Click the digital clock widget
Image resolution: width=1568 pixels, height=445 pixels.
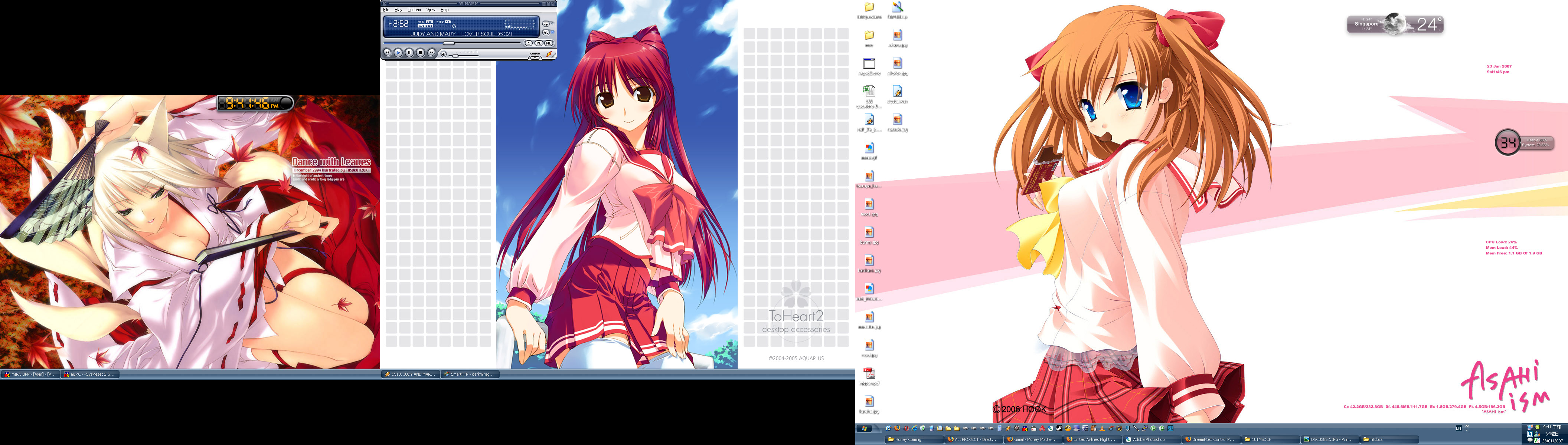[x=256, y=103]
